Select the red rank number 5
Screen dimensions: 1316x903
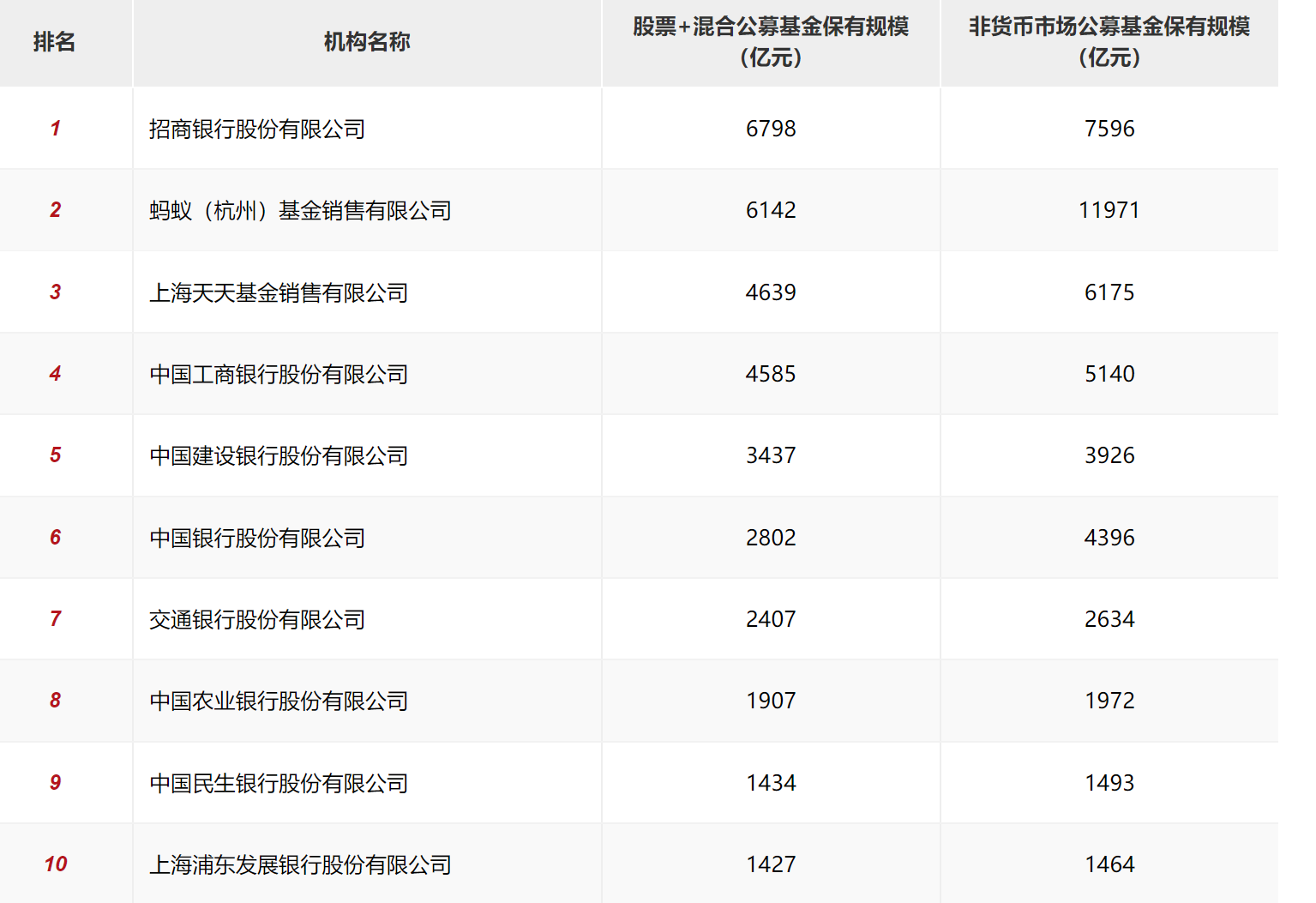[x=56, y=455]
